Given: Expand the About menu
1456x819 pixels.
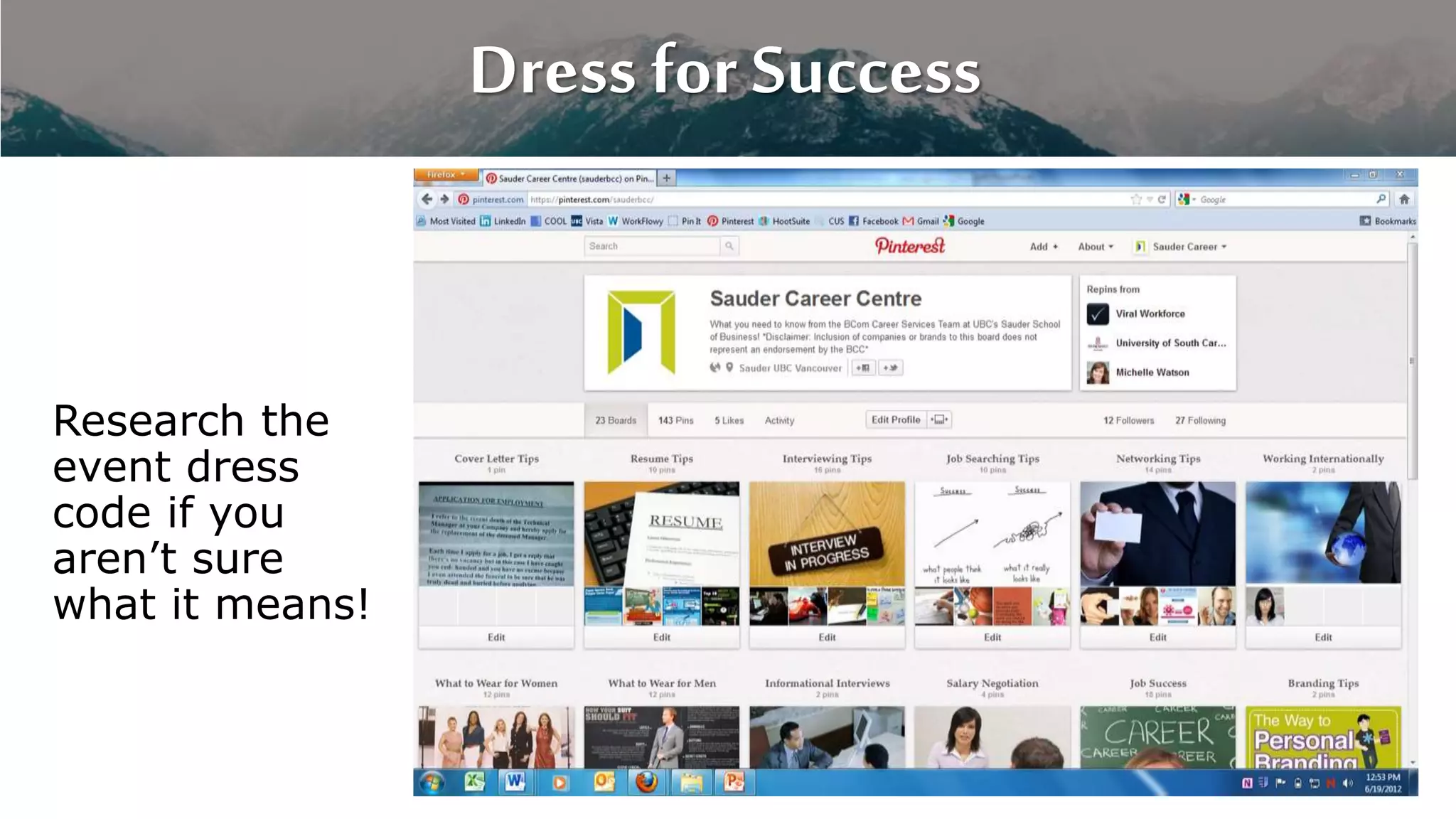Looking at the screenshot, I should pos(1096,247).
